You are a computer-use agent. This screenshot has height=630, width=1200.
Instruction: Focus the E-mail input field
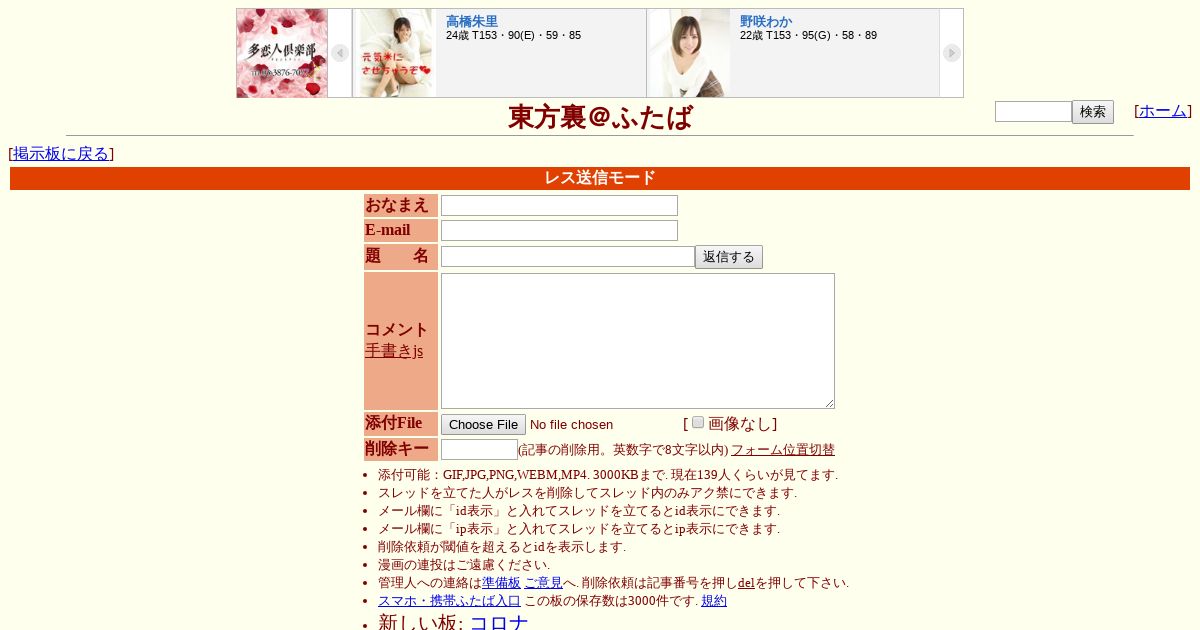[559, 230]
